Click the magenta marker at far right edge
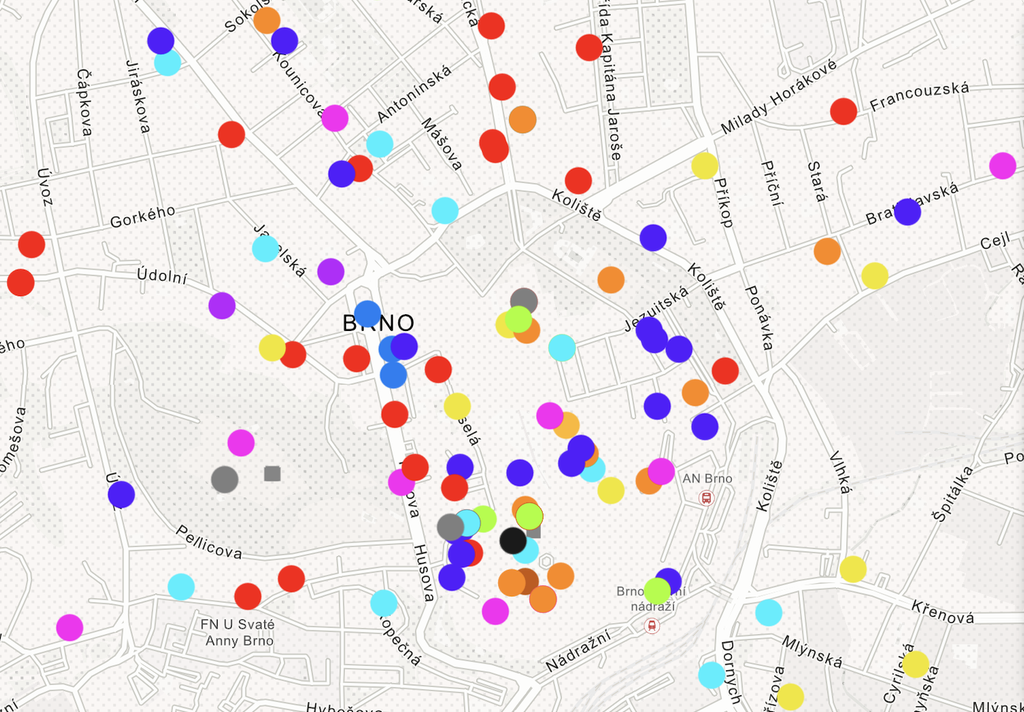The width and height of the screenshot is (1024, 712). coord(1002,166)
